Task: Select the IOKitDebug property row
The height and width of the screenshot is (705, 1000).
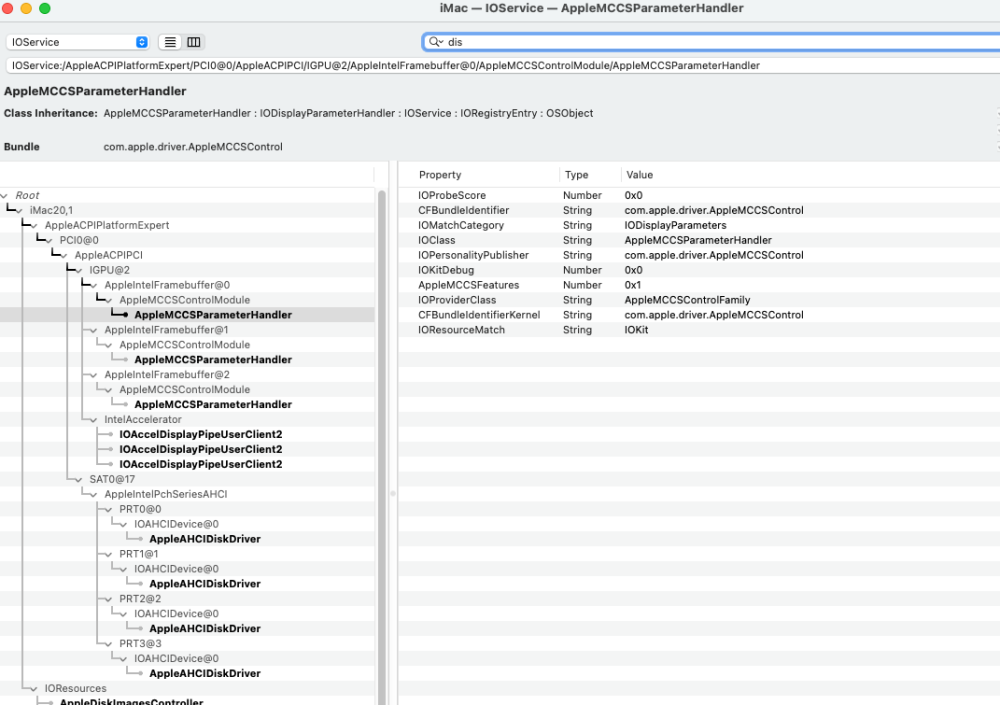Action: pyautogui.click(x=699, y=270)
